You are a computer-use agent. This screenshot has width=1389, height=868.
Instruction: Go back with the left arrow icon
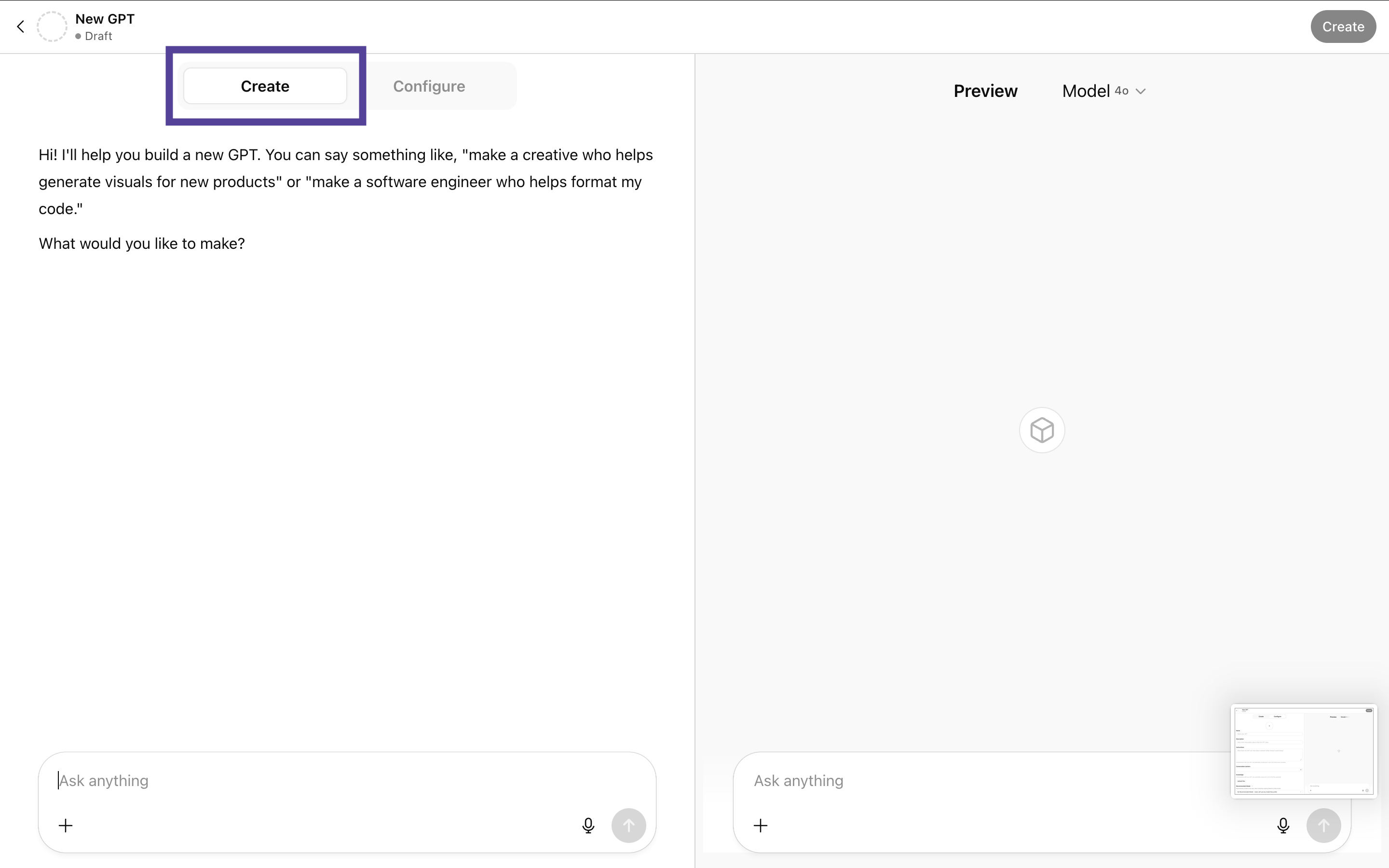click(21, 27)
